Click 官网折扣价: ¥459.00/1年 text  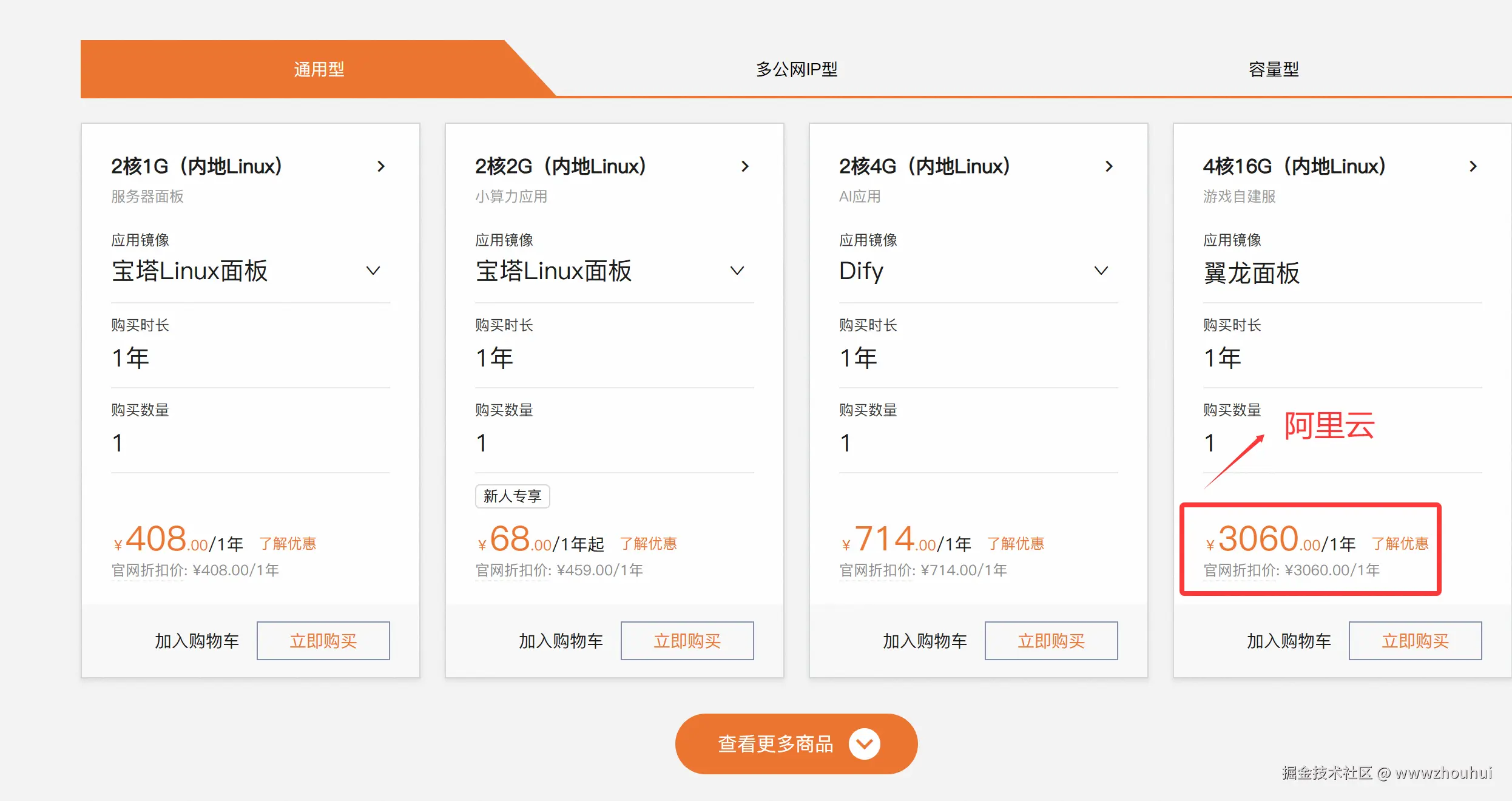(x=559, y=570)
